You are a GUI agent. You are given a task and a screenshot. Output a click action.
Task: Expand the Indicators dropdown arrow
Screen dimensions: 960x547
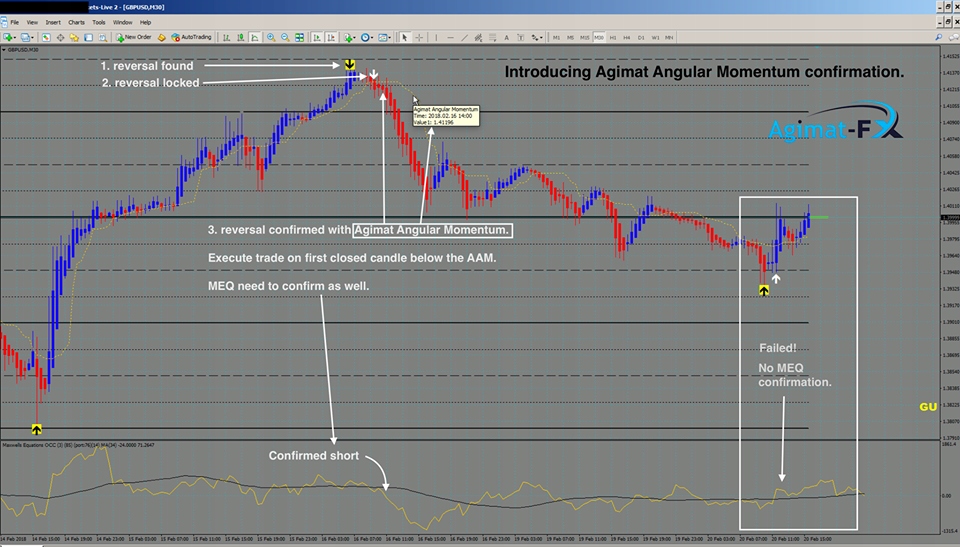354,38
